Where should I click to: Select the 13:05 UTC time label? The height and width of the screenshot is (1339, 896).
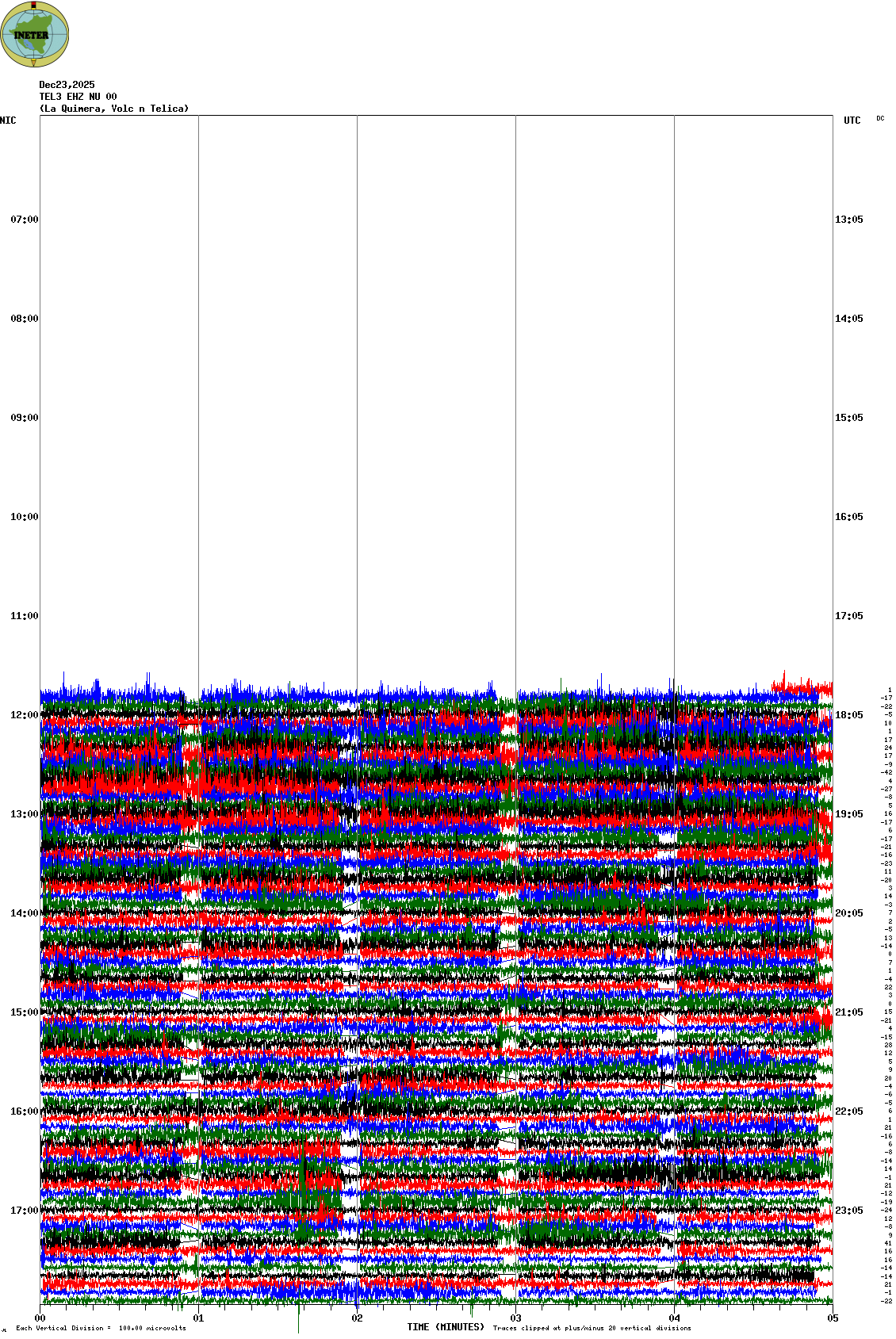(848, 220)
